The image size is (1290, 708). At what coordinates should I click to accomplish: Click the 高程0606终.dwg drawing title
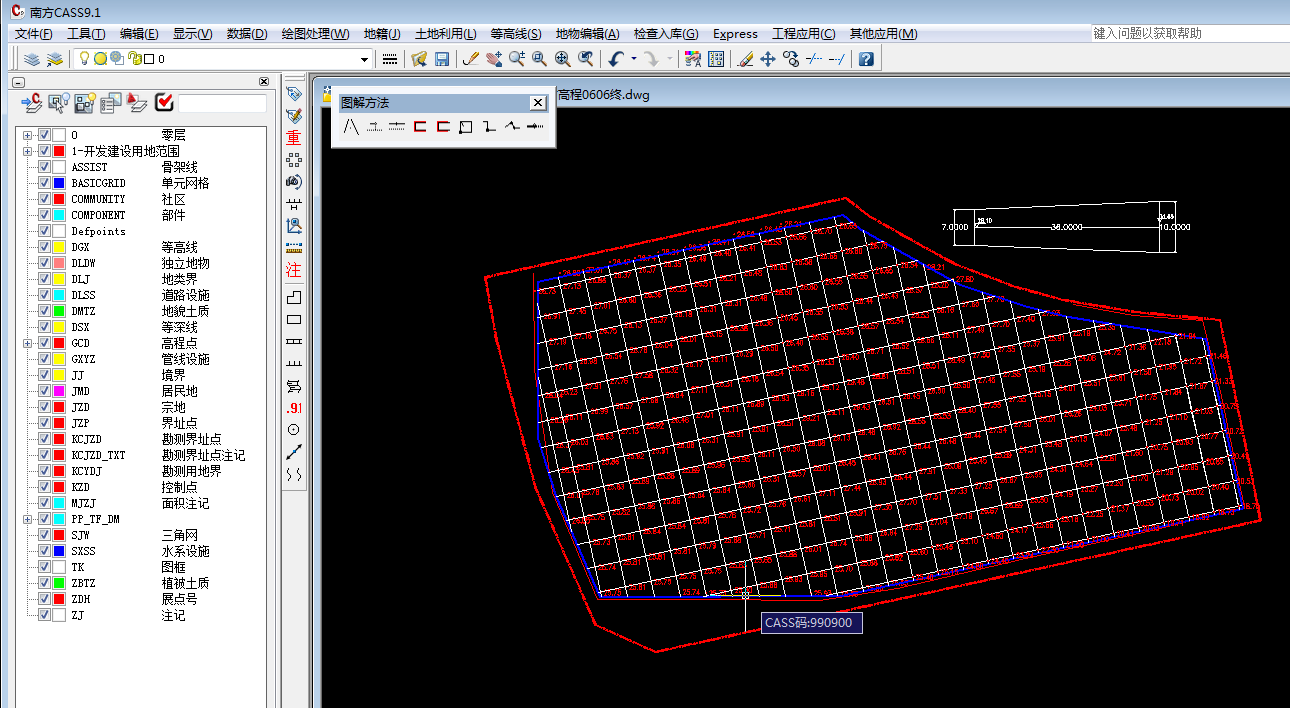tap(603, 95)
